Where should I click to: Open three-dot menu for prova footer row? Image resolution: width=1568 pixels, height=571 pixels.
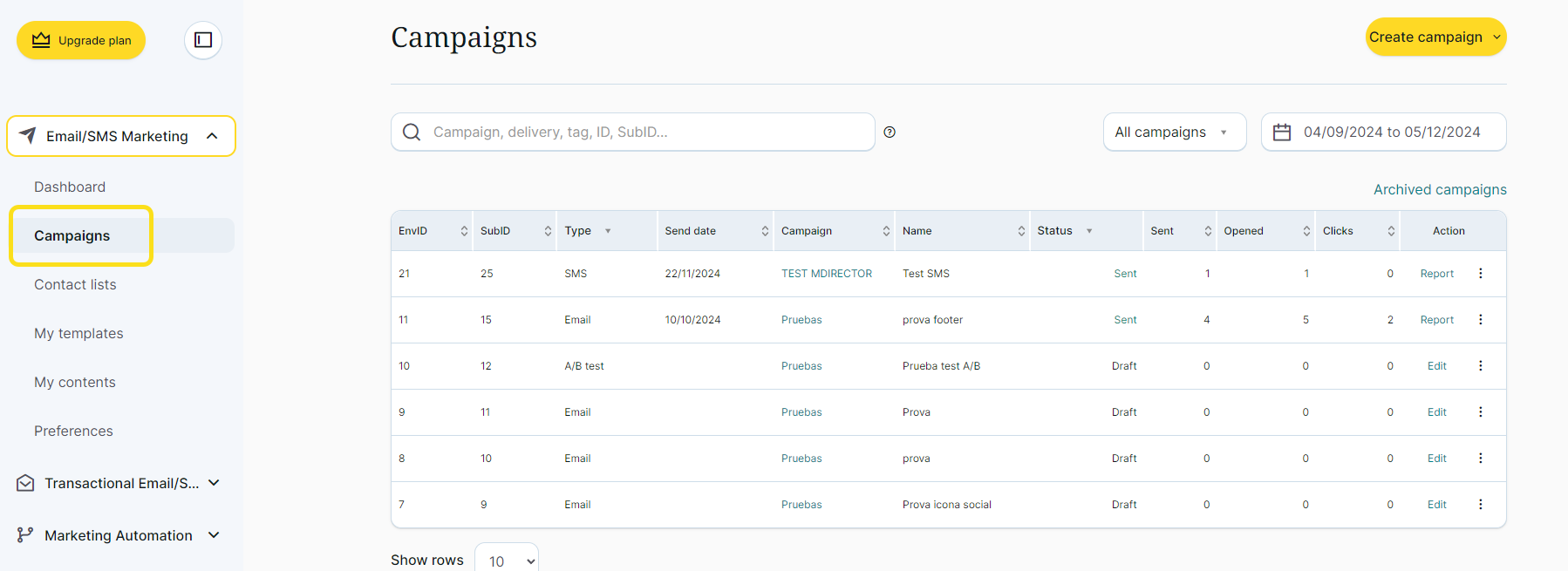click(x=1480, y=320)
